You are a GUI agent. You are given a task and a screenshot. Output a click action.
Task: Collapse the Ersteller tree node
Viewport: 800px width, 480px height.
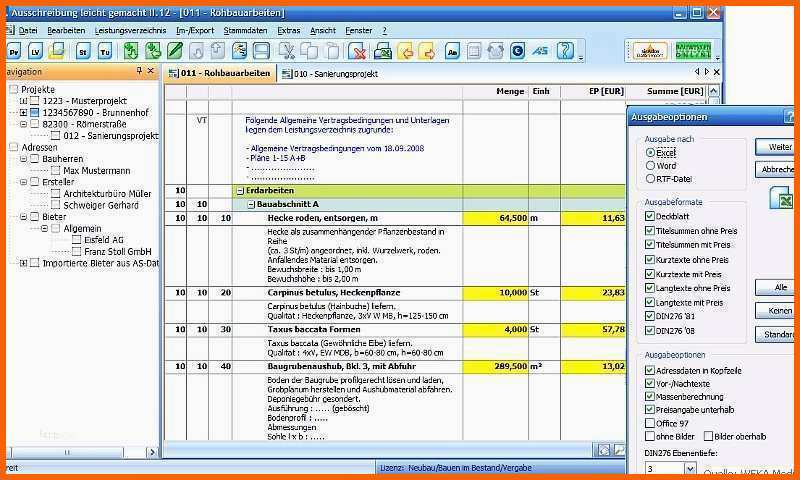[23, 182]
